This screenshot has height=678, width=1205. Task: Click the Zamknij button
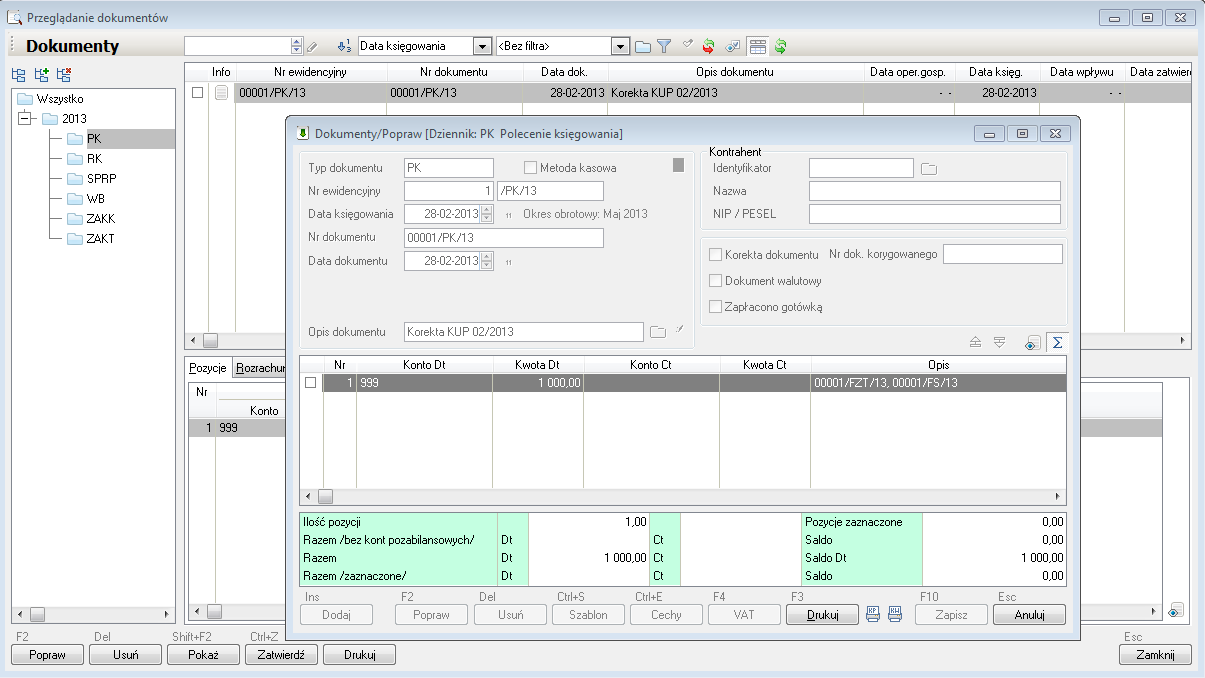pyautogui.click(x=1155, y=655)
